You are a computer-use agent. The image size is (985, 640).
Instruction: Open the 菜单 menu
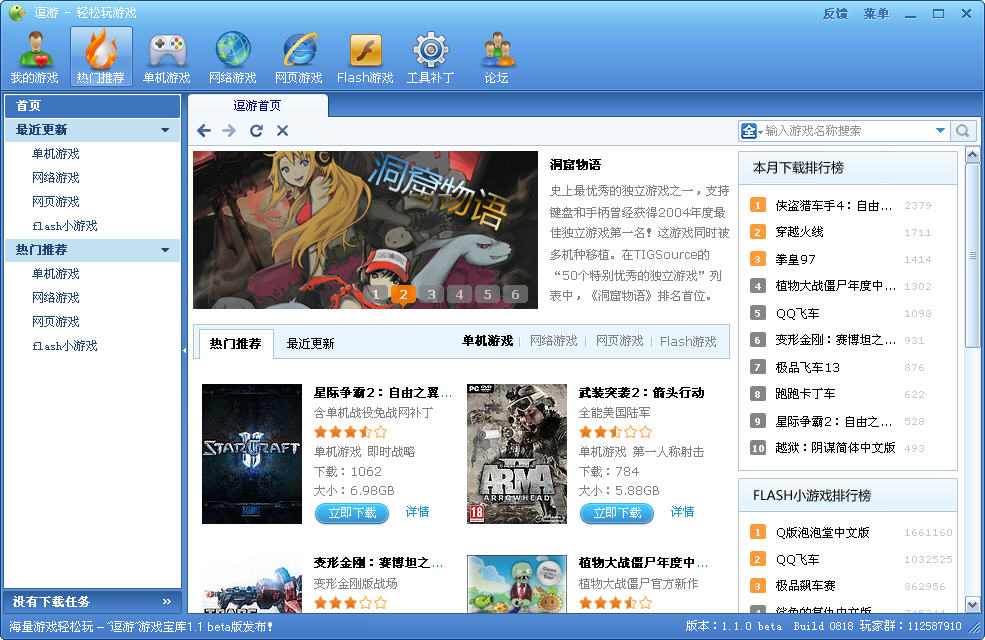tap(876, 14)
